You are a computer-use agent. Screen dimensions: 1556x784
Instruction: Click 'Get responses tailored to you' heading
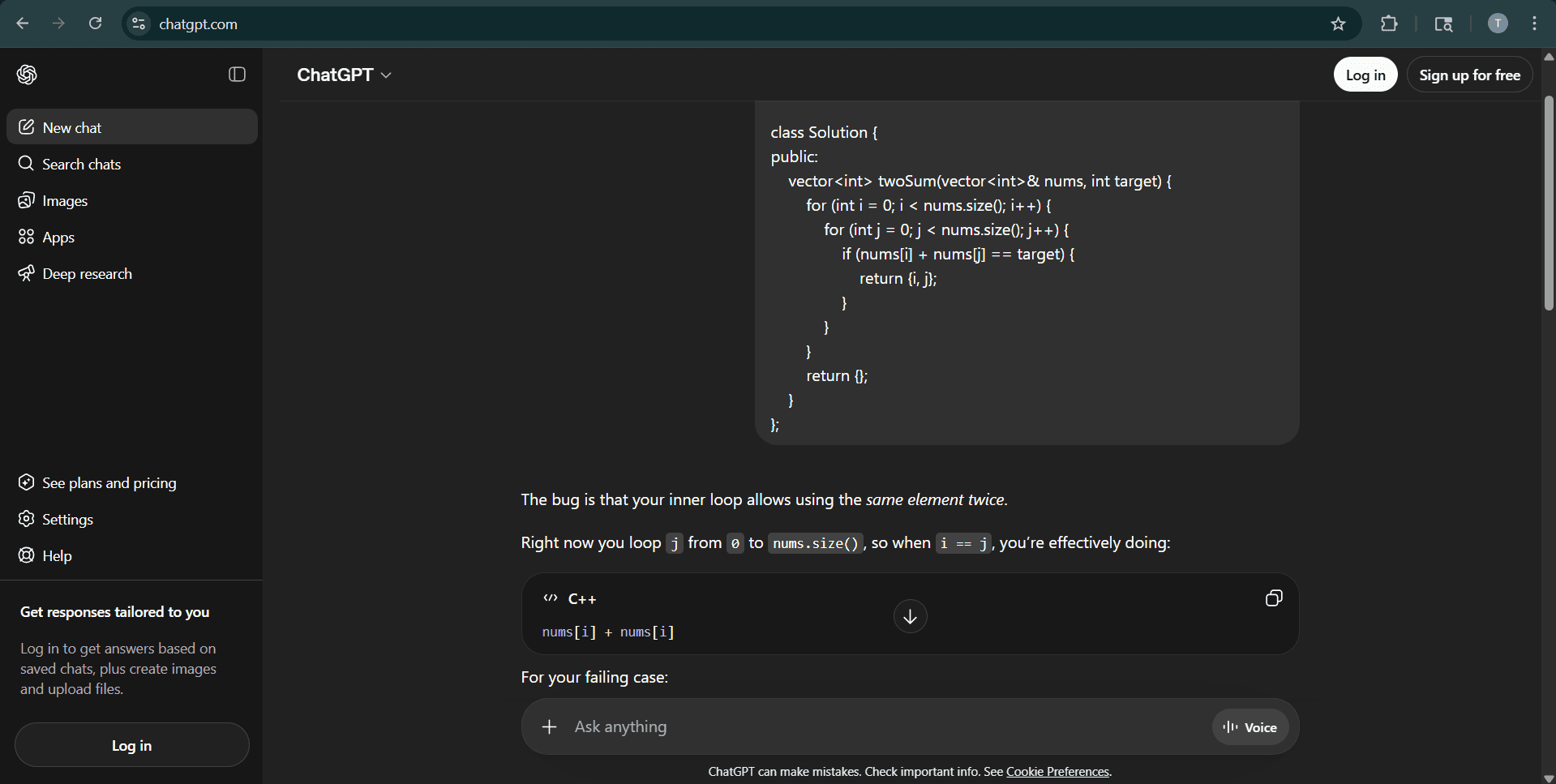(114, 612)
